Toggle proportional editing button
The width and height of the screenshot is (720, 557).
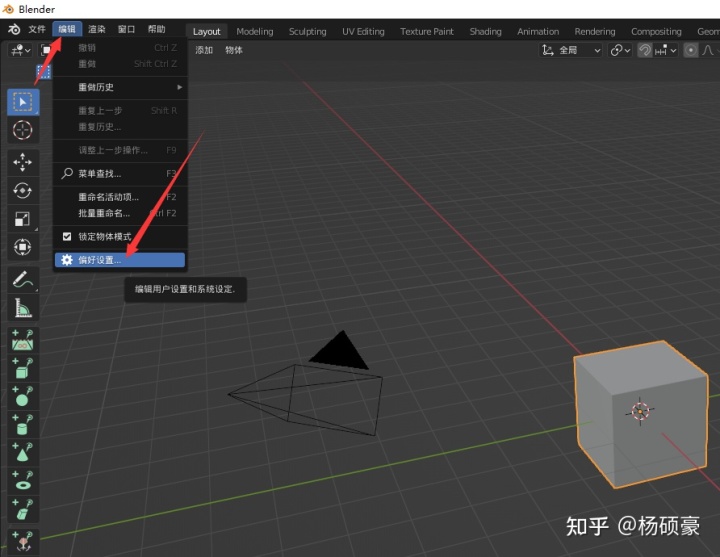[691, 50]
